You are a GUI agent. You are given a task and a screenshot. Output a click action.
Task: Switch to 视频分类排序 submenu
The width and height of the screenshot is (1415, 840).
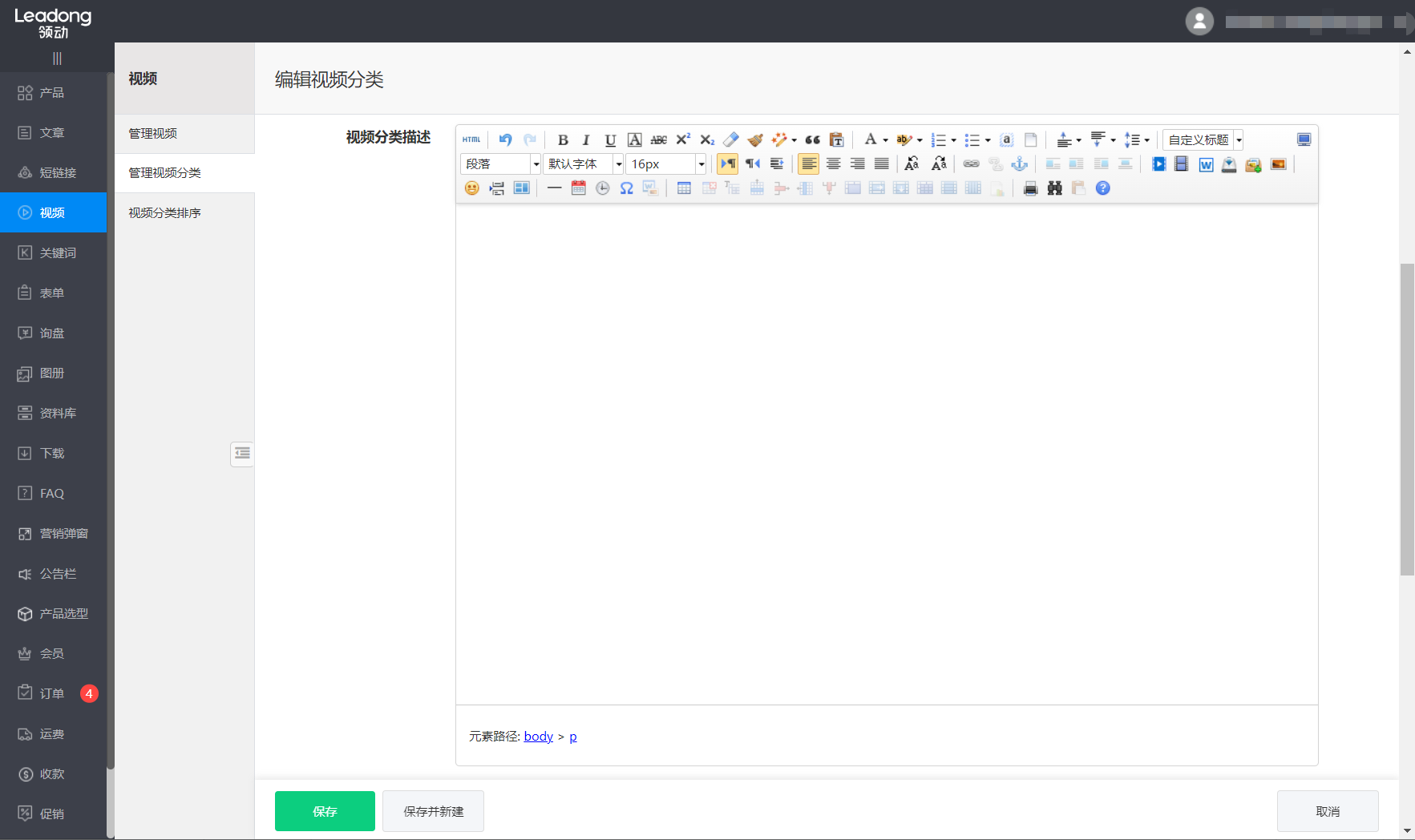(x=163, y=212)
